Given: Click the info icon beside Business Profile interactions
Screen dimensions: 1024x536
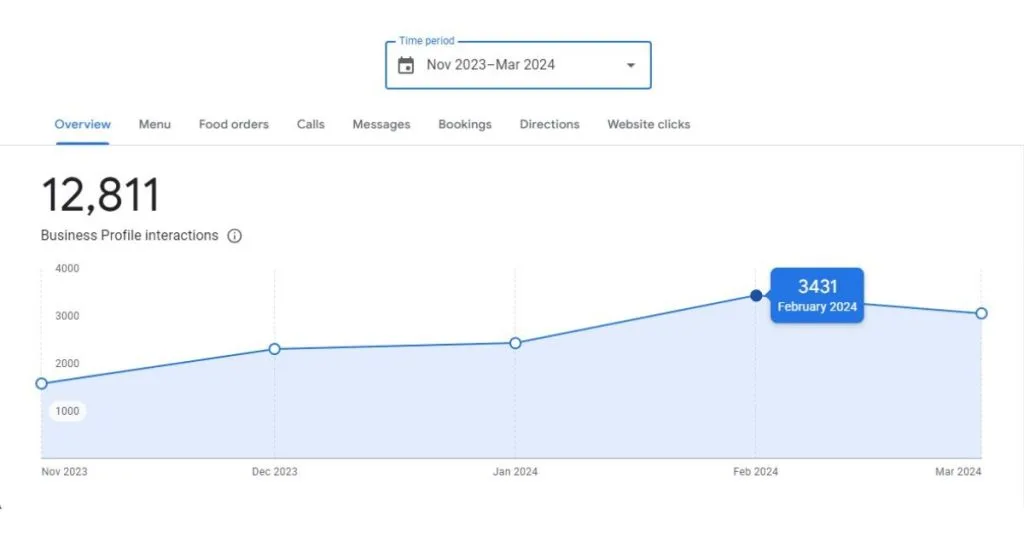Looking at the screenshot, I should click(234, 236).
